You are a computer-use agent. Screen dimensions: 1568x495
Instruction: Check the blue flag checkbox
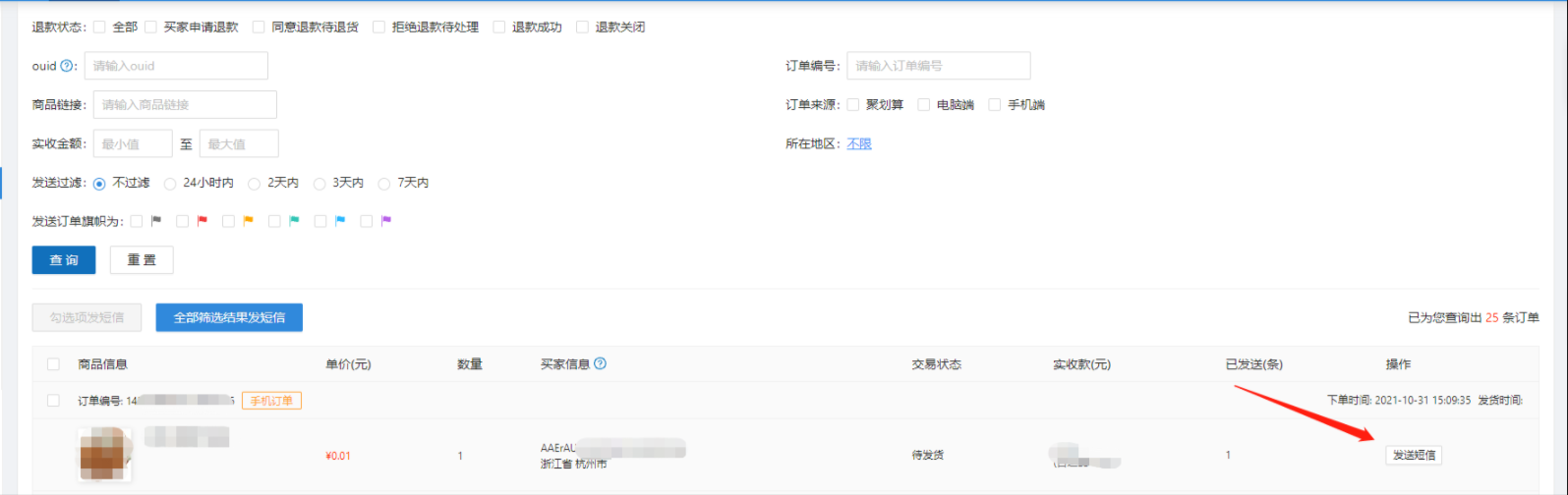point(320,222)
